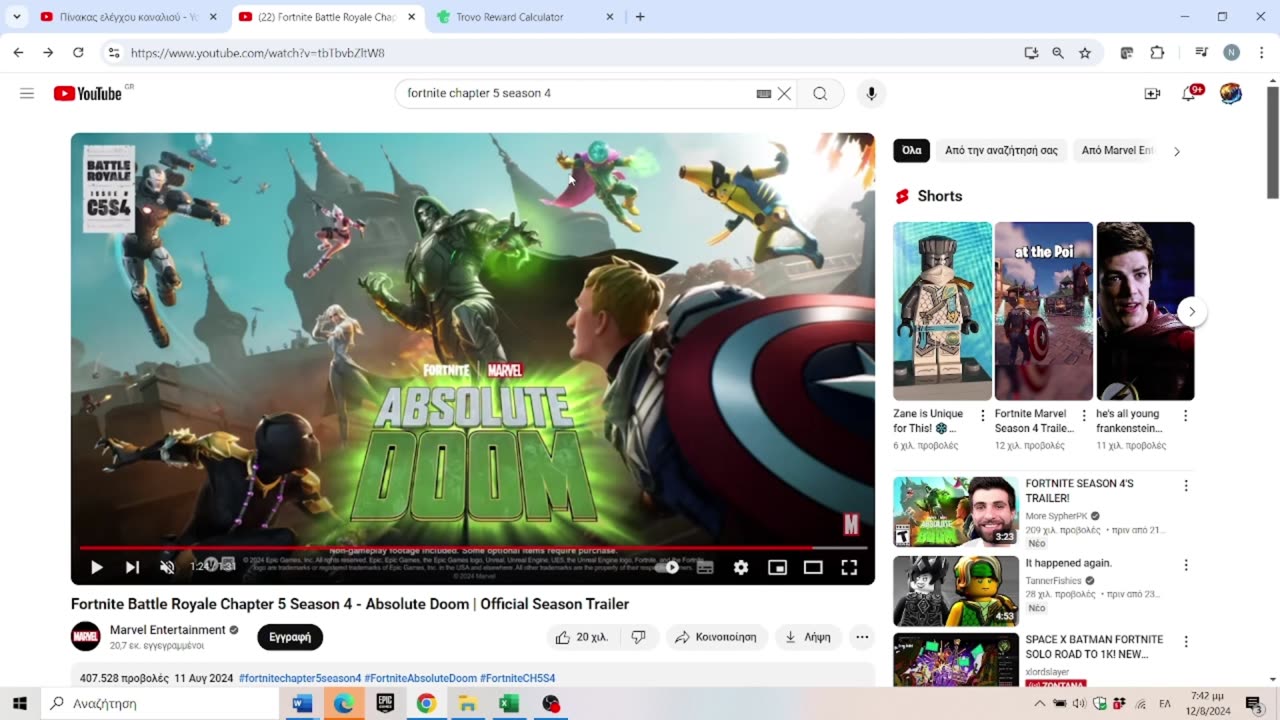The width and height of the screenshot is (1280, 720).
Task: Open options for he's all young frankenstein Short
Action: [1186, 415]
